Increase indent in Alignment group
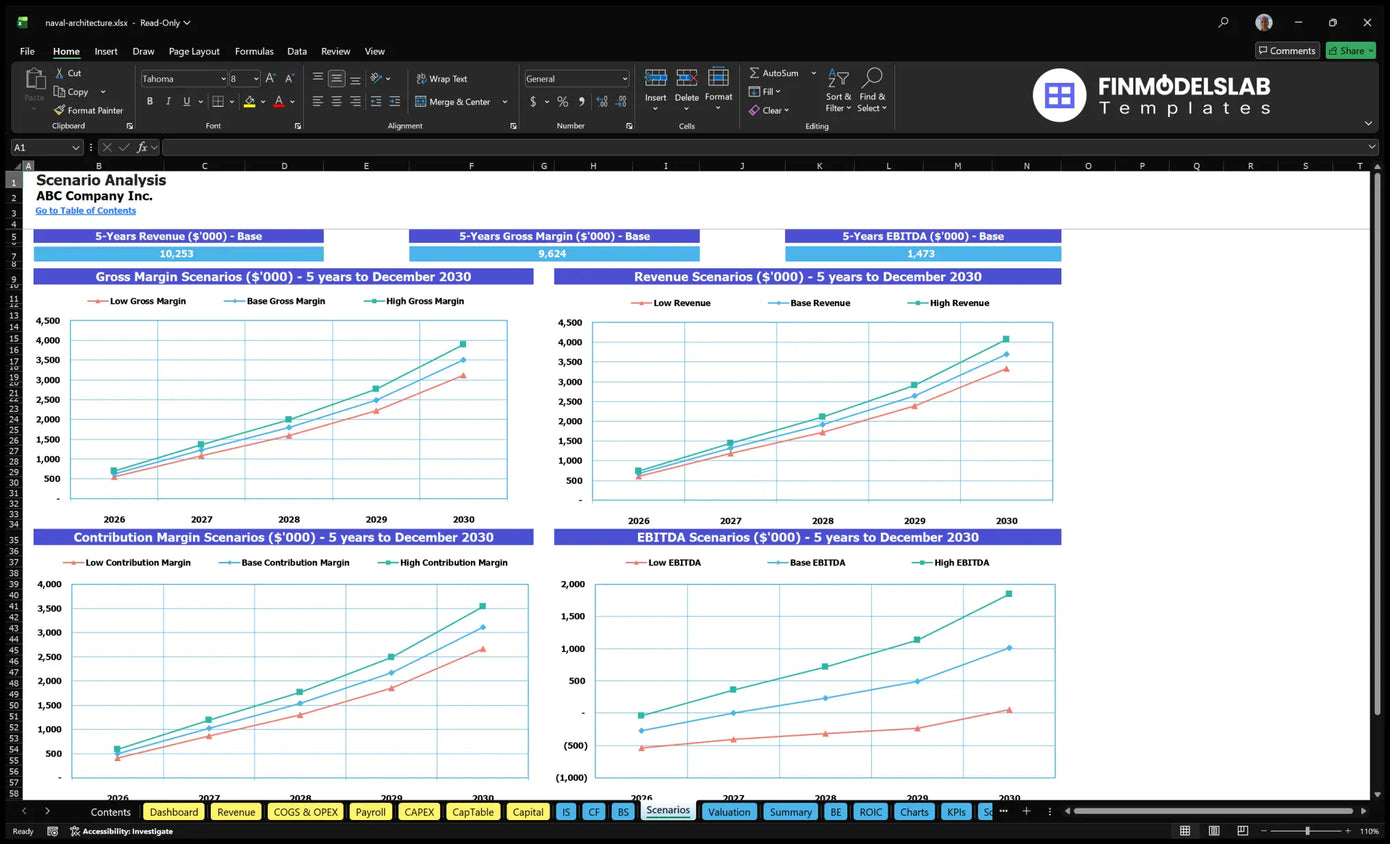 pos(394,101)
